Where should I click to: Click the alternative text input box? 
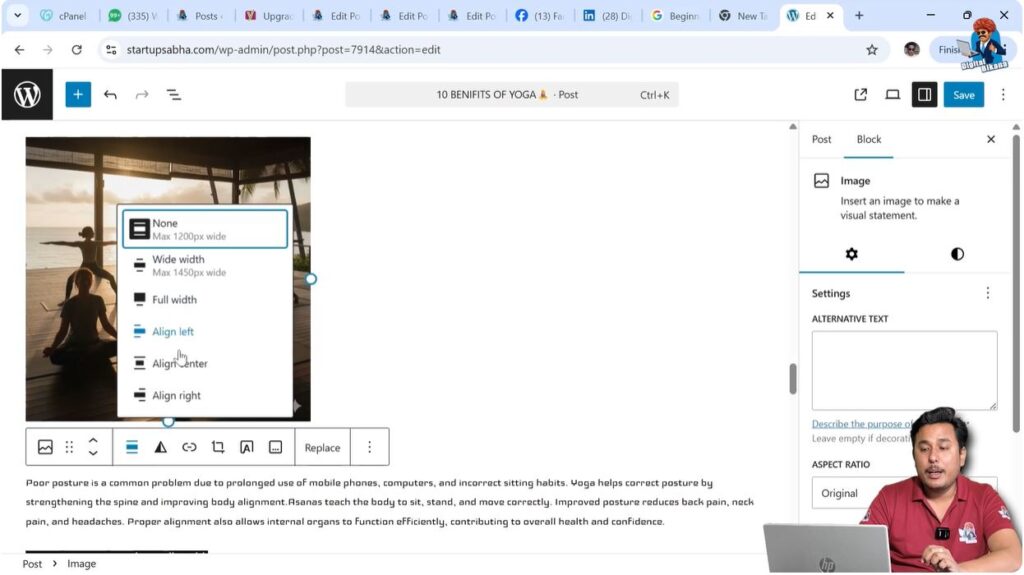click(904, 370)
